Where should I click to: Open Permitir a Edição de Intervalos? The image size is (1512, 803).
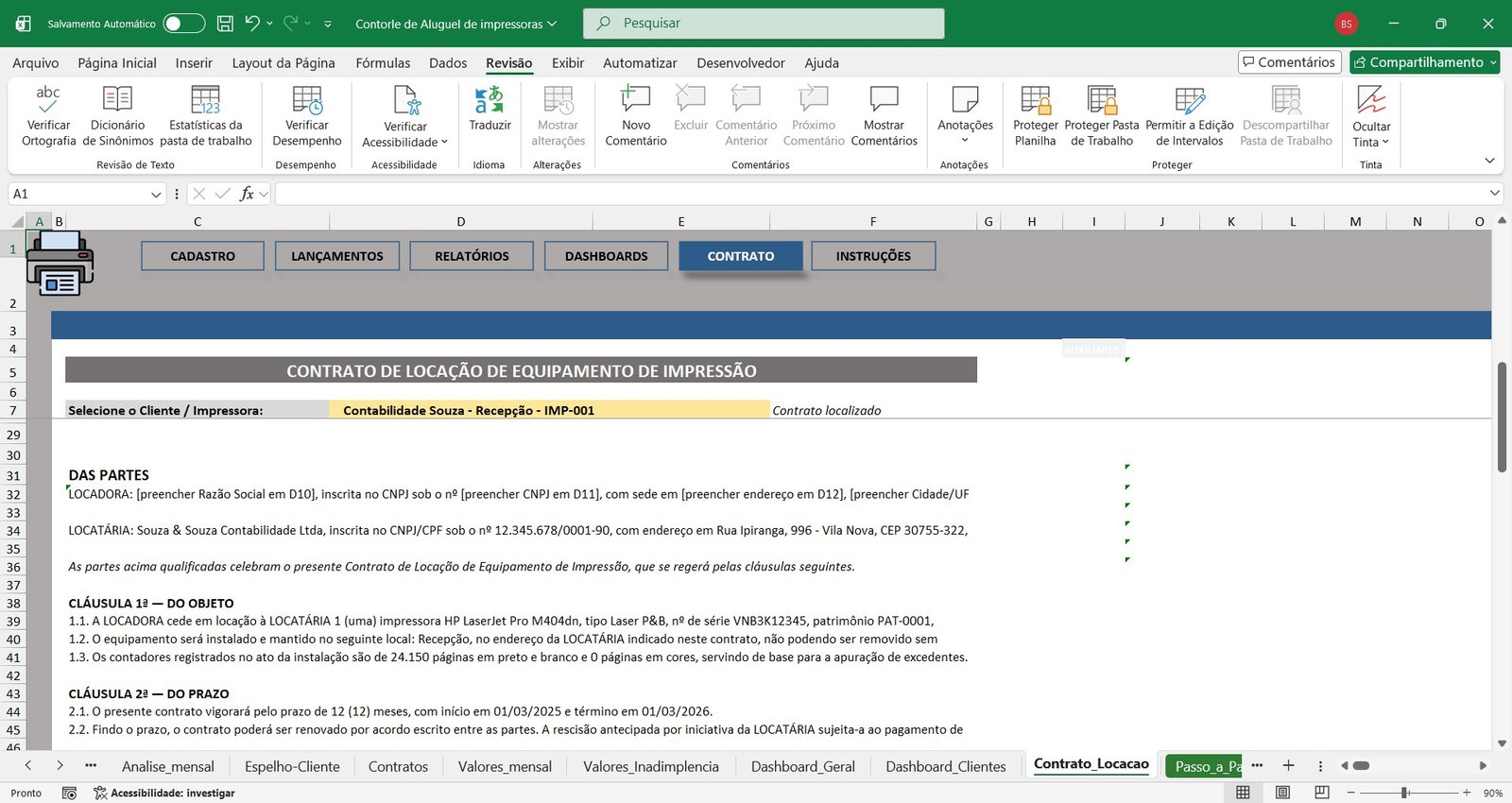tap(1189, 115)
